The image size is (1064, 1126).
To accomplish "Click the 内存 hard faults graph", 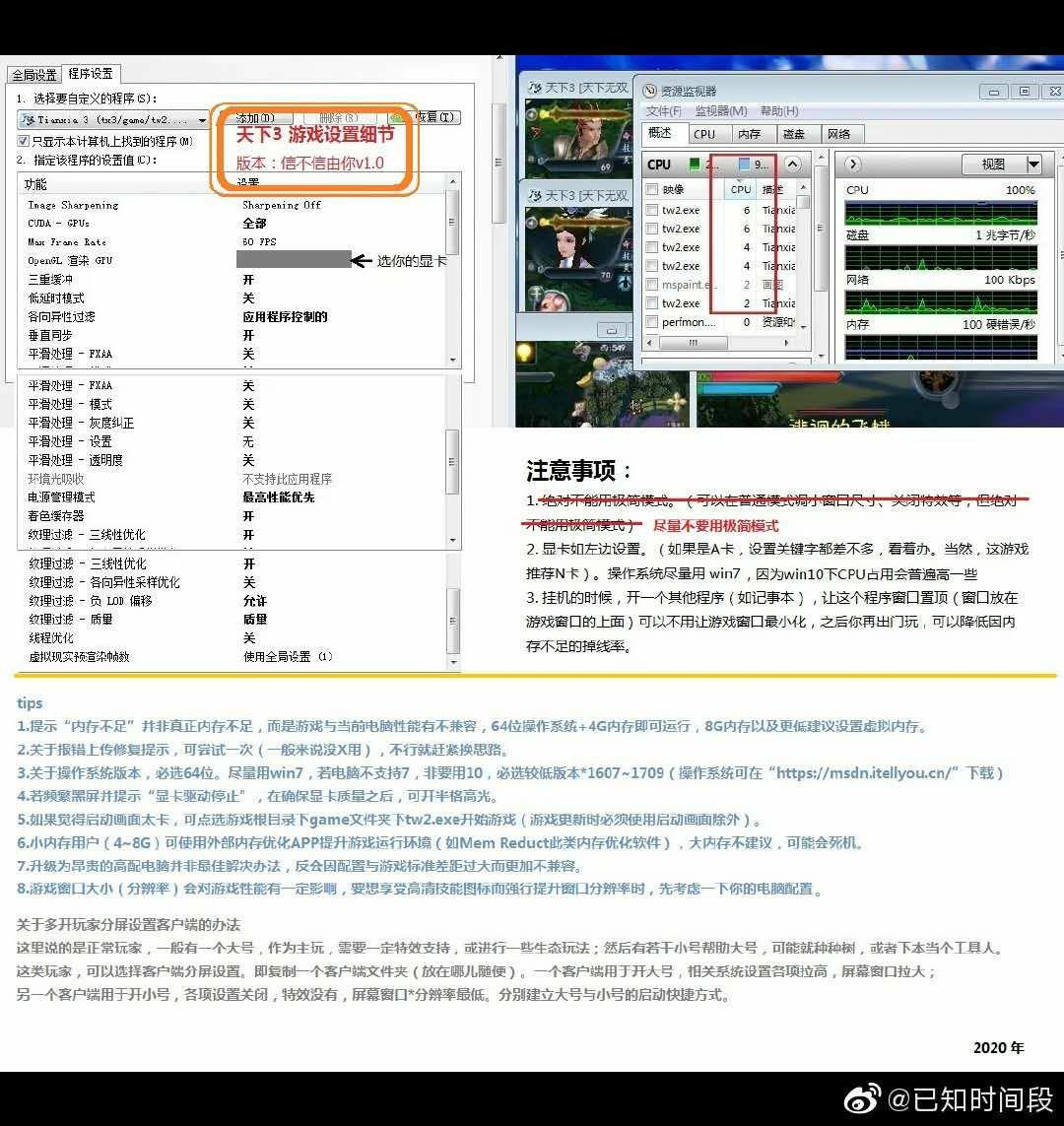I will 941,346.
